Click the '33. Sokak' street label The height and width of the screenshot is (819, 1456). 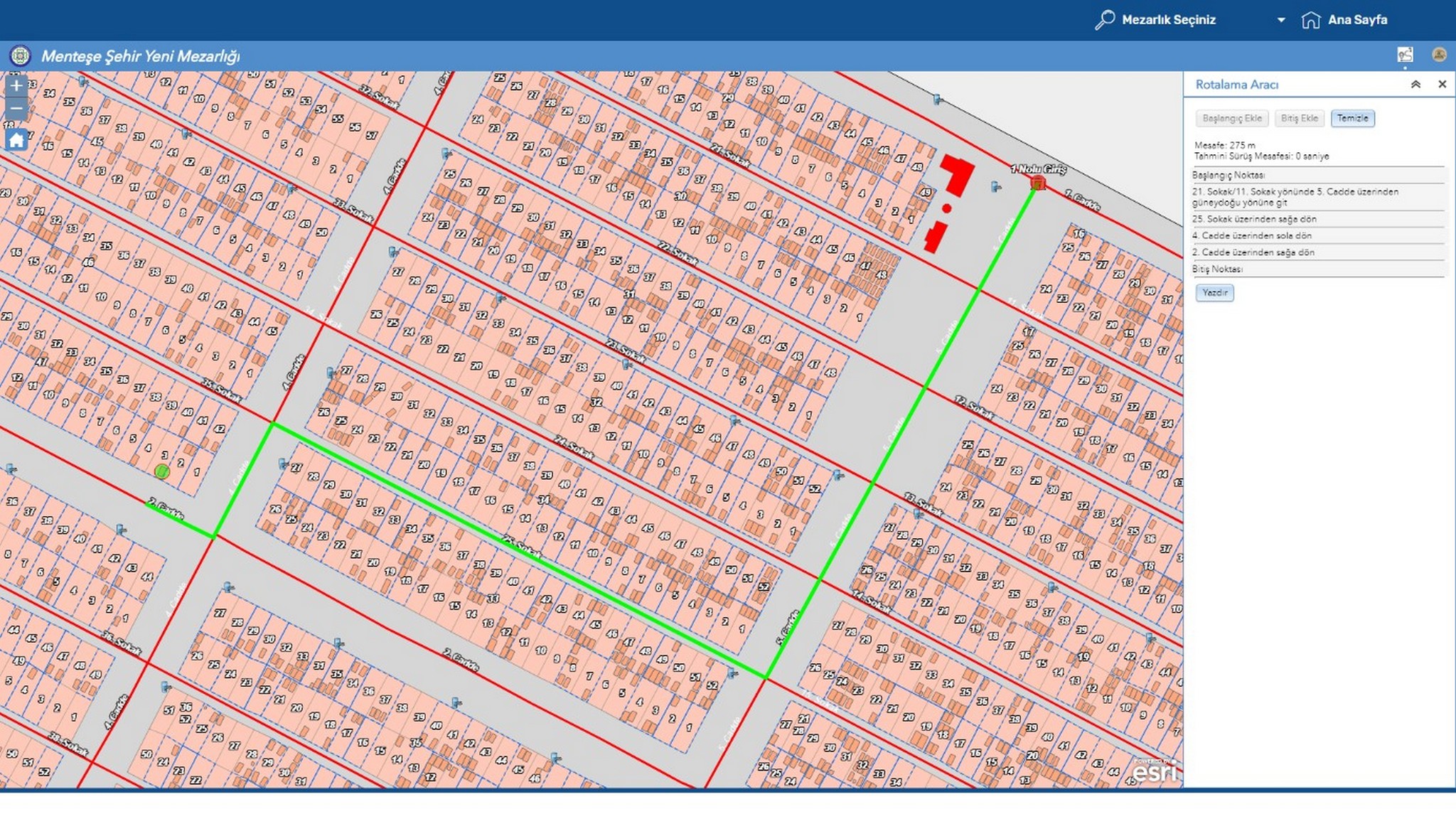coord(353,211)
